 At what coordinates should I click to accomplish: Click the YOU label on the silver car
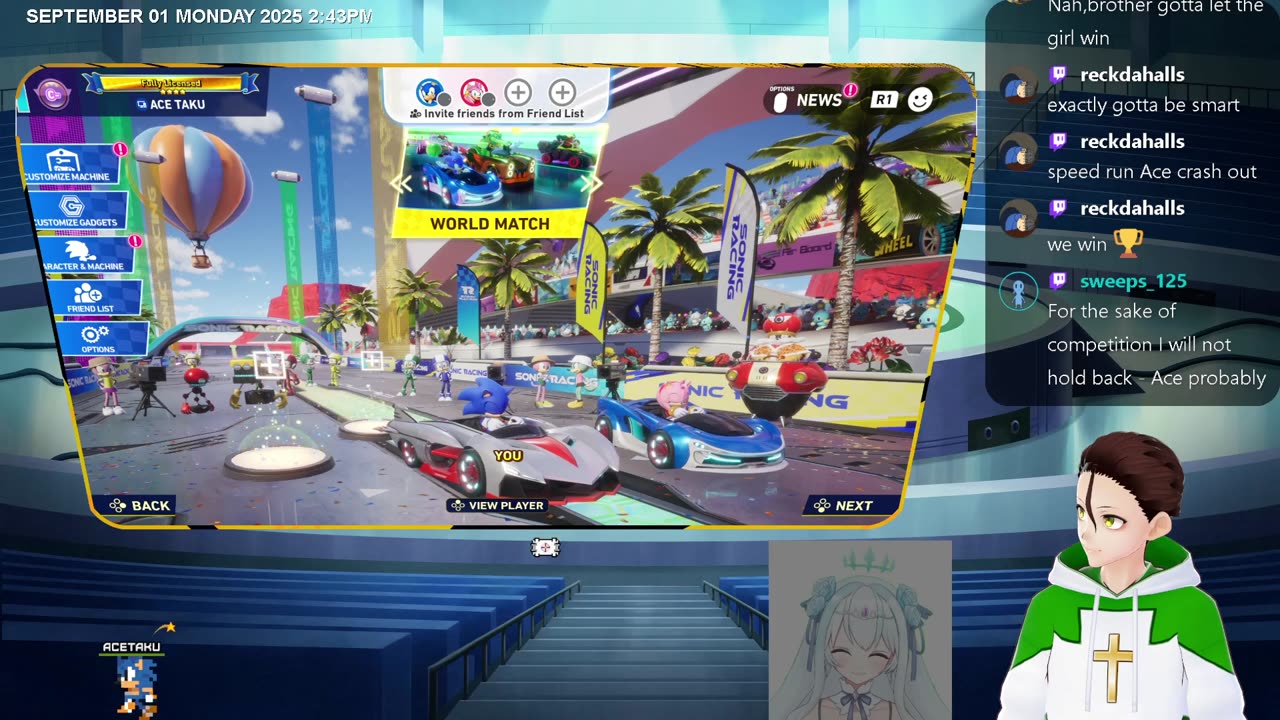click(508, 456)
